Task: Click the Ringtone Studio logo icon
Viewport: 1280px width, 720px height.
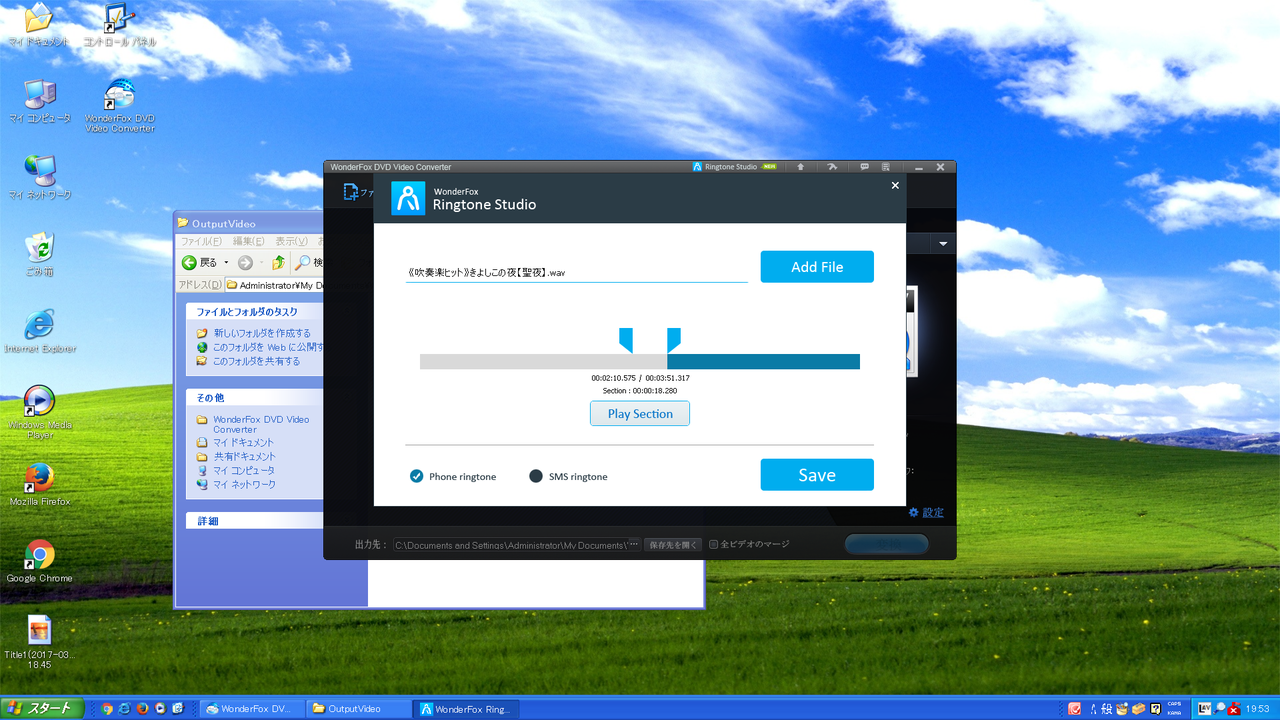Action: point(408,198)
